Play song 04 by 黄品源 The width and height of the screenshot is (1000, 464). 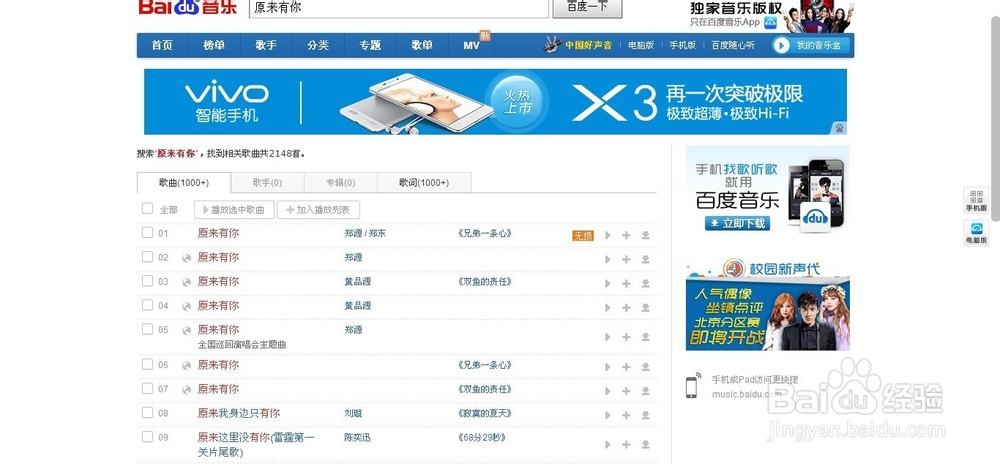point(608,308)
